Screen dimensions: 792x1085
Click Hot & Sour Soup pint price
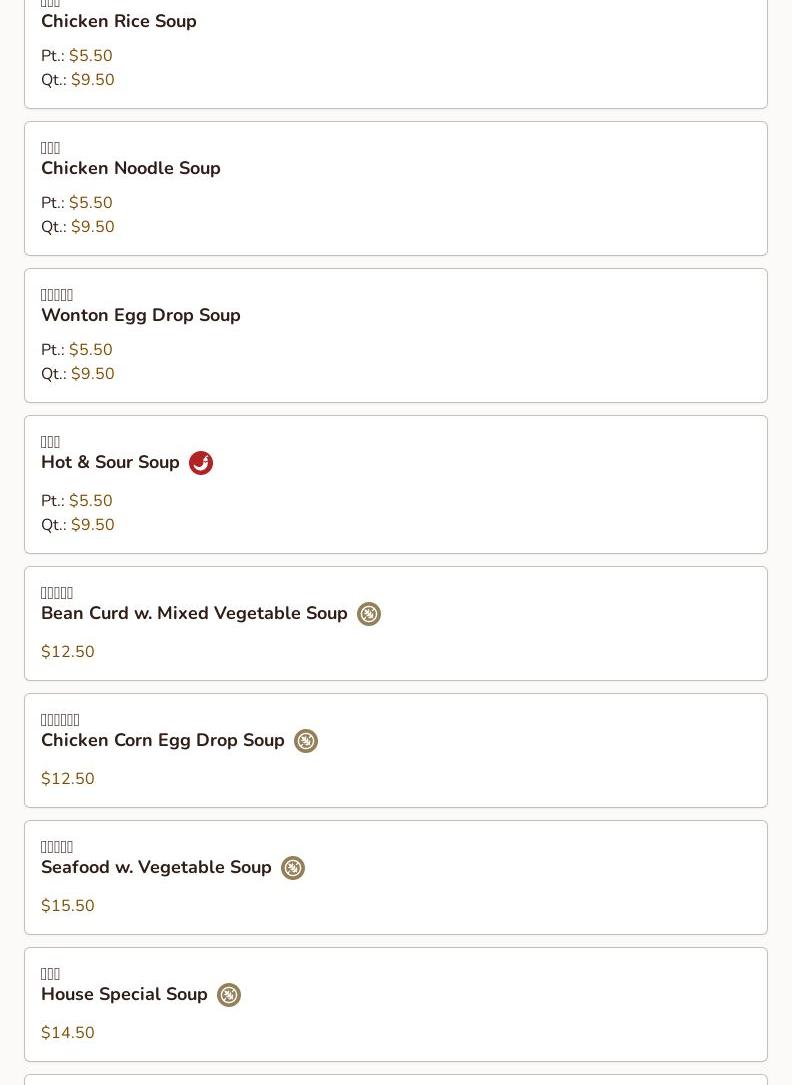[x=90, y=501]
